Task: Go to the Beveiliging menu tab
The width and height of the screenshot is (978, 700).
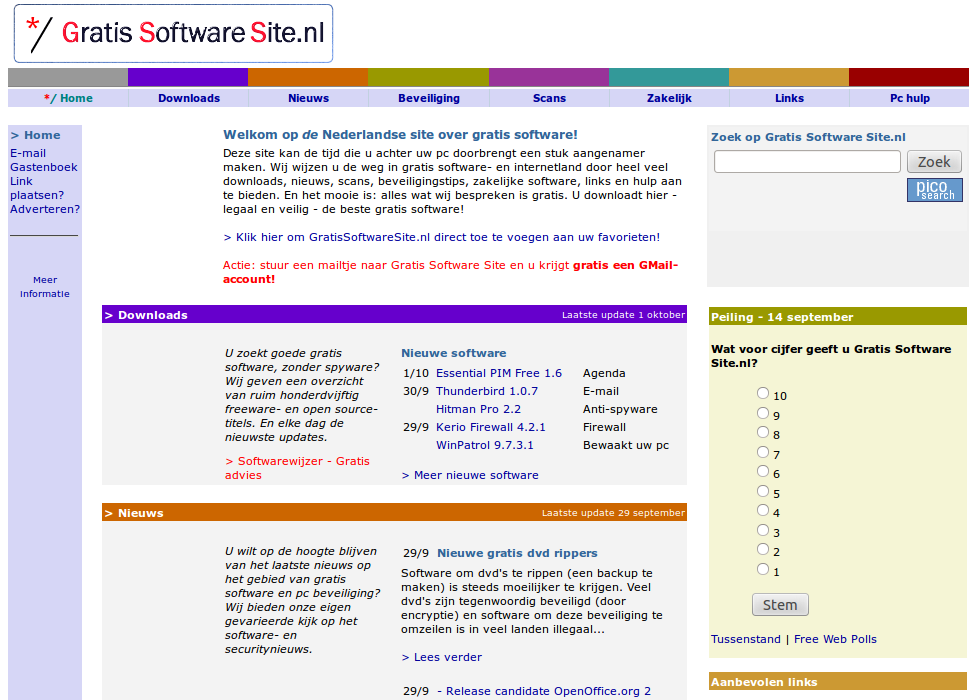Action: point(428,98)
